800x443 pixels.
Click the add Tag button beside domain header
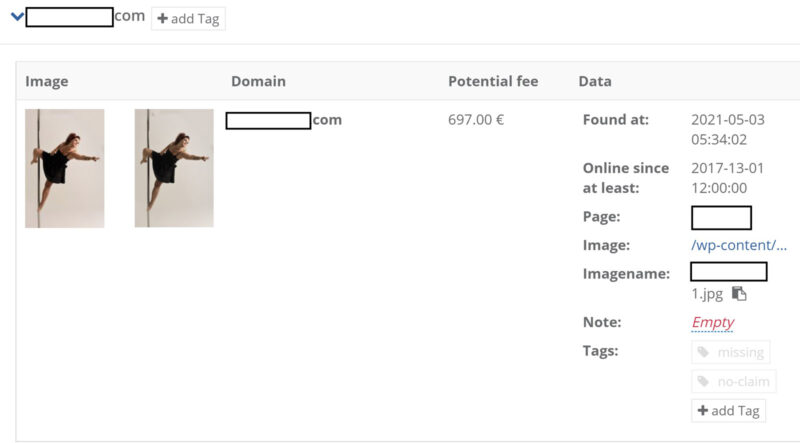coord(188,19)
